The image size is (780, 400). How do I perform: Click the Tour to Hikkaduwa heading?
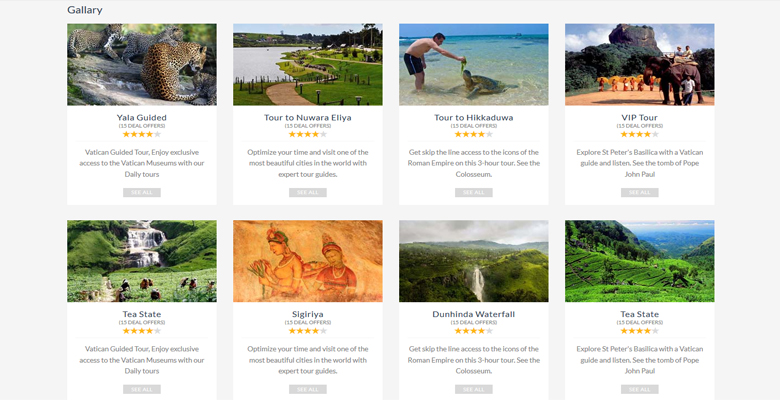(473, 117)
